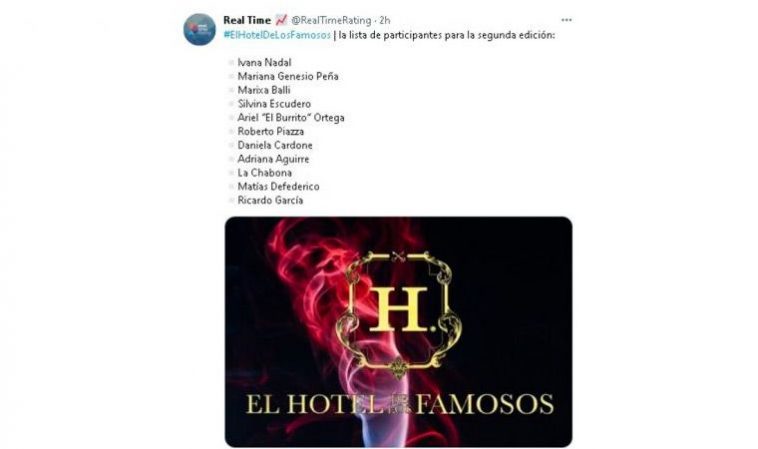Click the name Mariana Genesio Peña

pos(288,76)
